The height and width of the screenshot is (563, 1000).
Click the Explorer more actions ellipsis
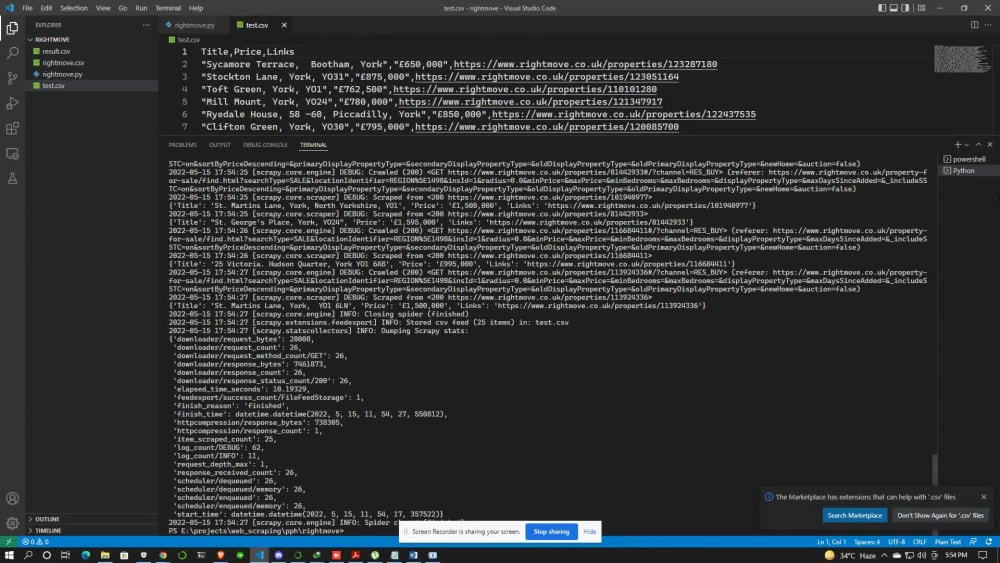(x=146, y=25)
